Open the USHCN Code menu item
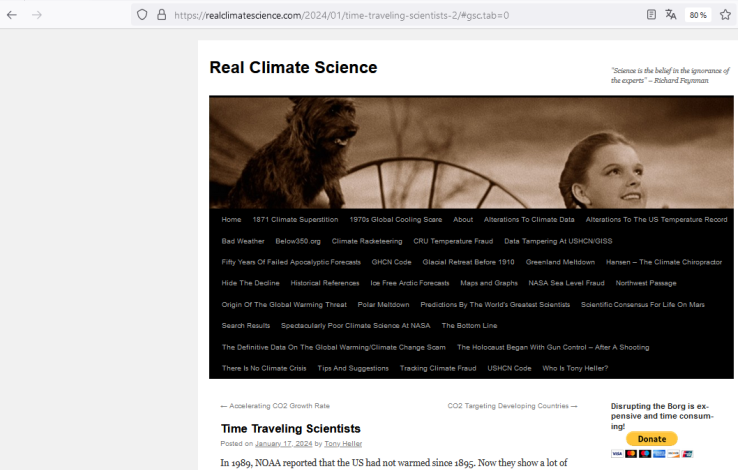 pos(509,368)
